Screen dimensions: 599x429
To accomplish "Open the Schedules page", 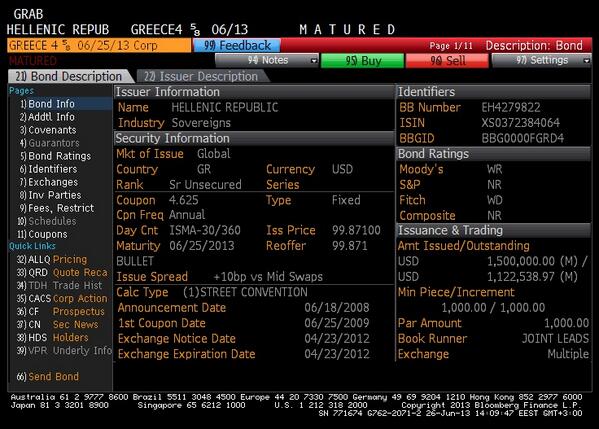I will [x=47, y=221].
